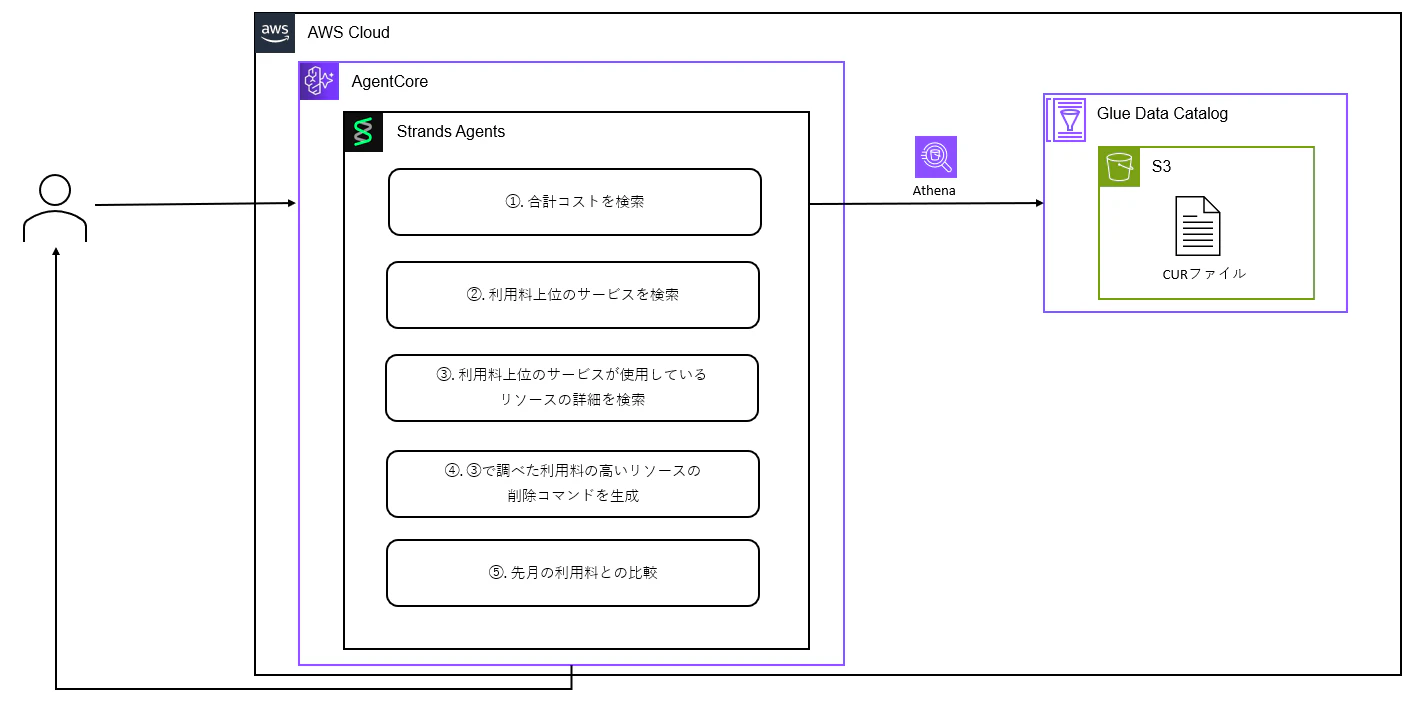Screen dimensions: 1414x702
Task: Click the Strands Agents icon
Action: point(364,132)
